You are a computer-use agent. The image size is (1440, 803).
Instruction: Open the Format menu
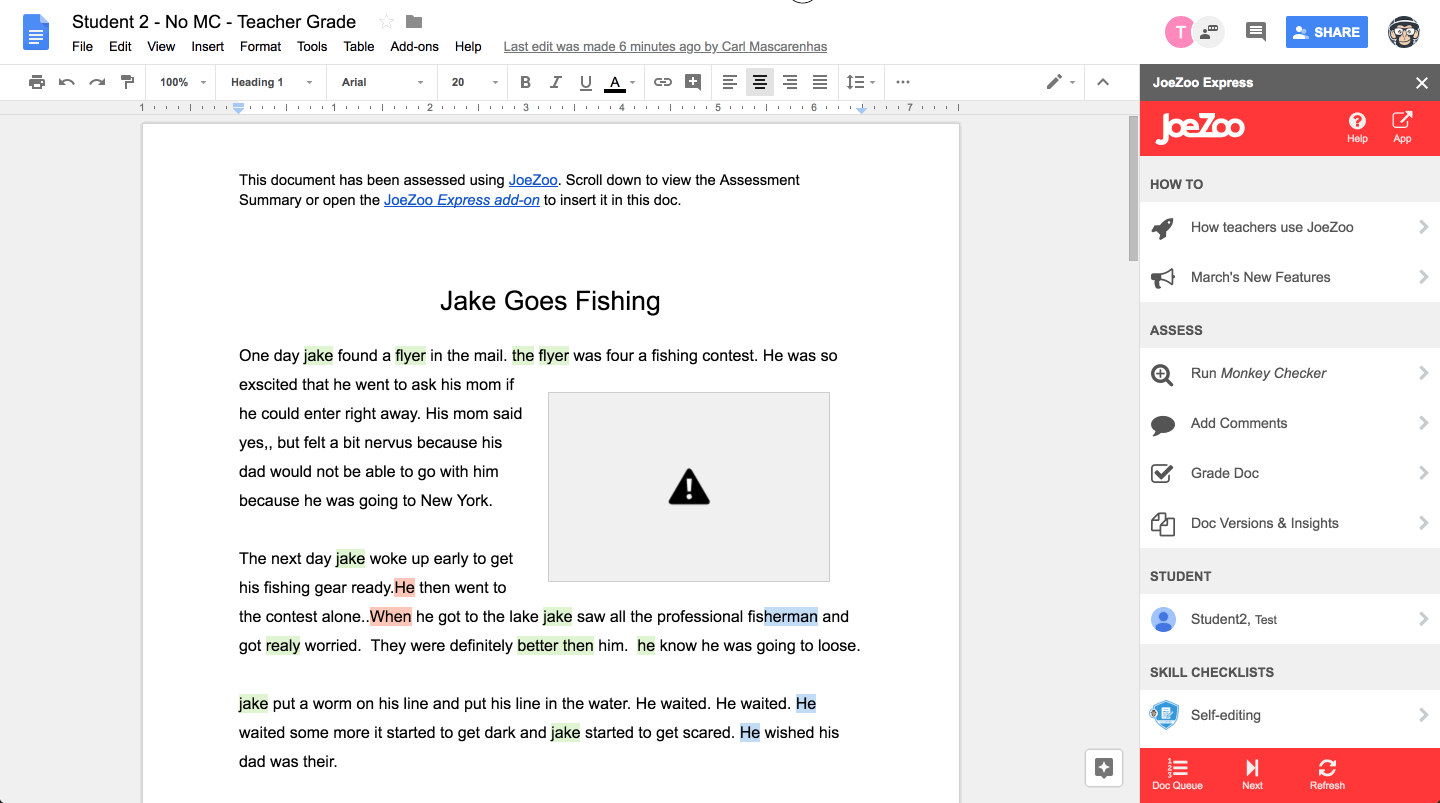point(260,46)
